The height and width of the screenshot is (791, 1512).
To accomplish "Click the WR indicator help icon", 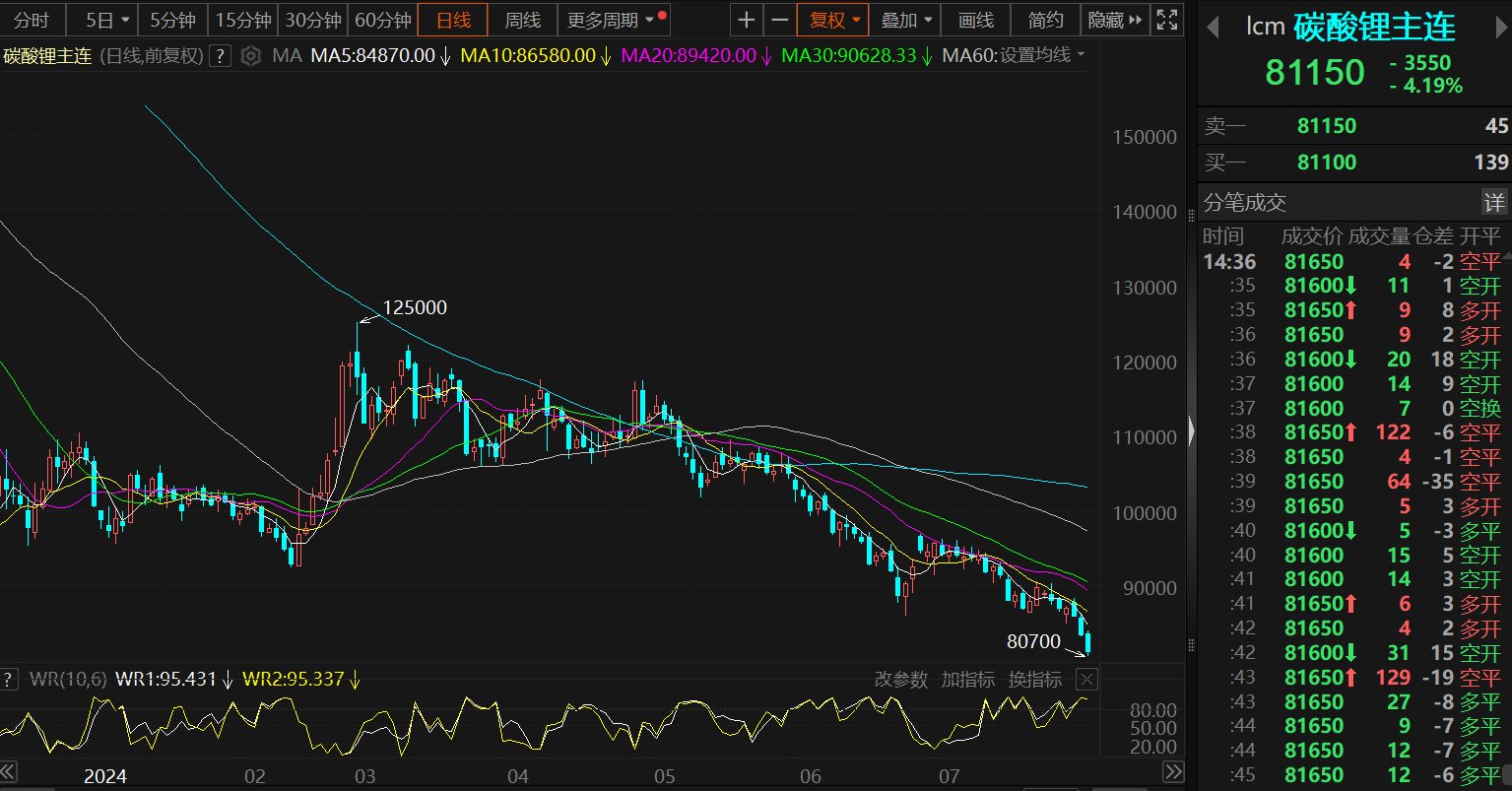I will [8, 679].
